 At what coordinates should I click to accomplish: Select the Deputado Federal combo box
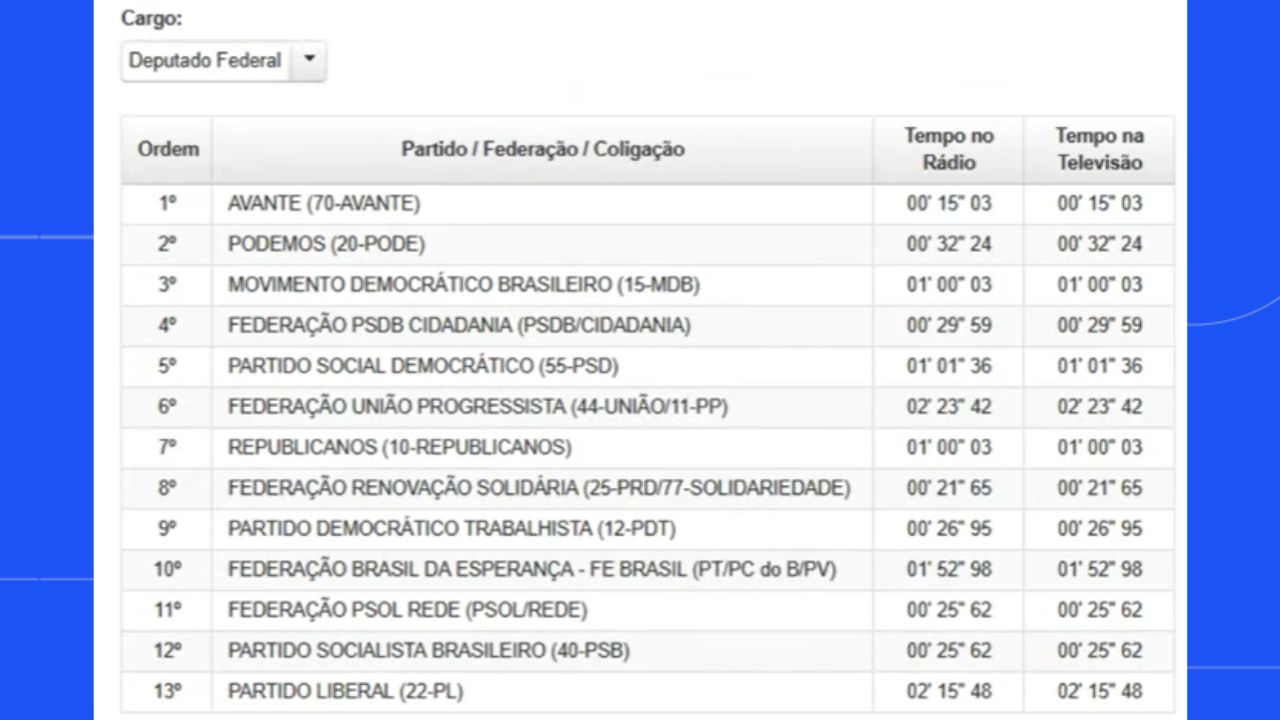click(223, 60)
